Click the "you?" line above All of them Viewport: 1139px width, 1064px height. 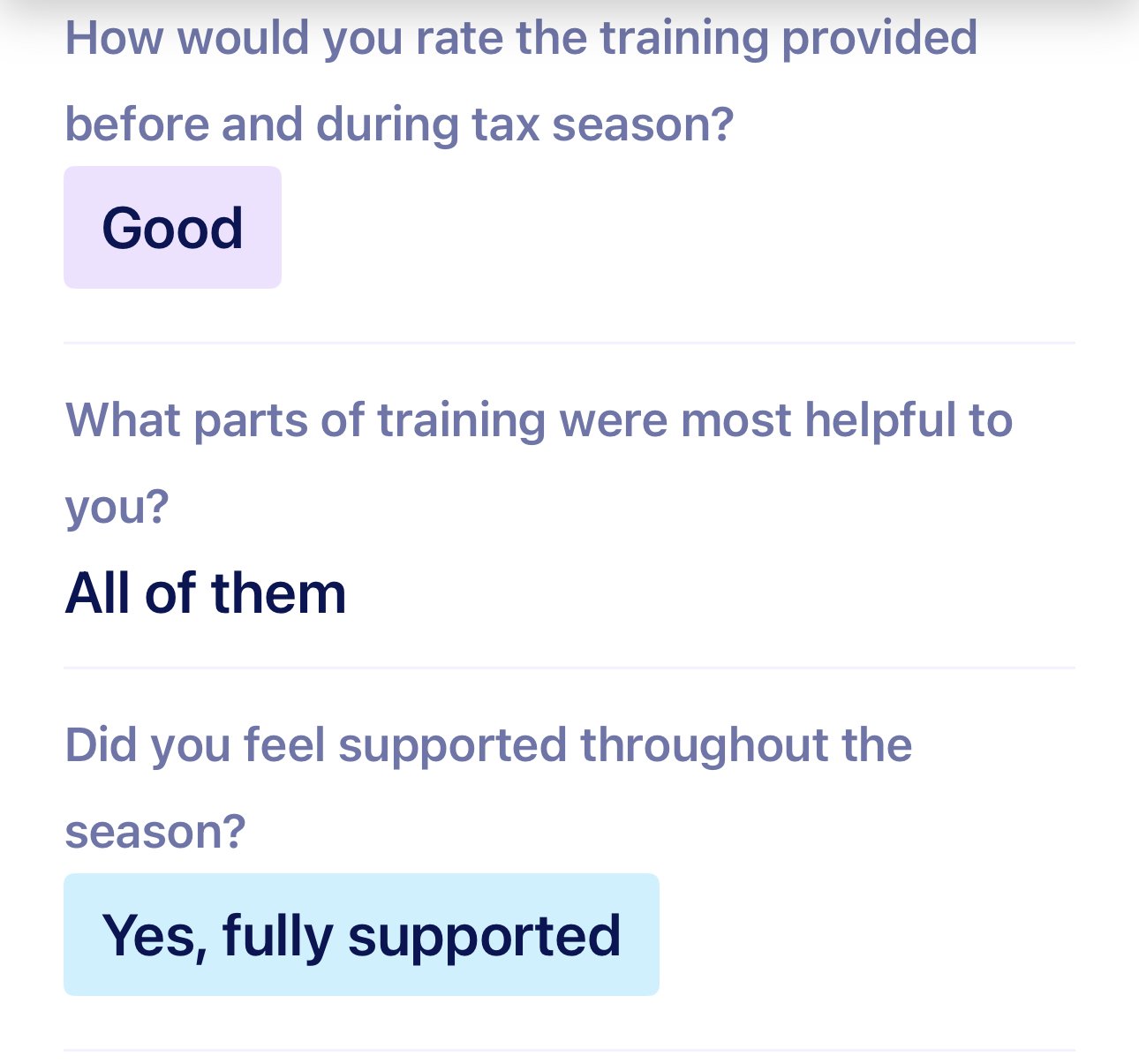pyautogui.click(x=117, y=507)
